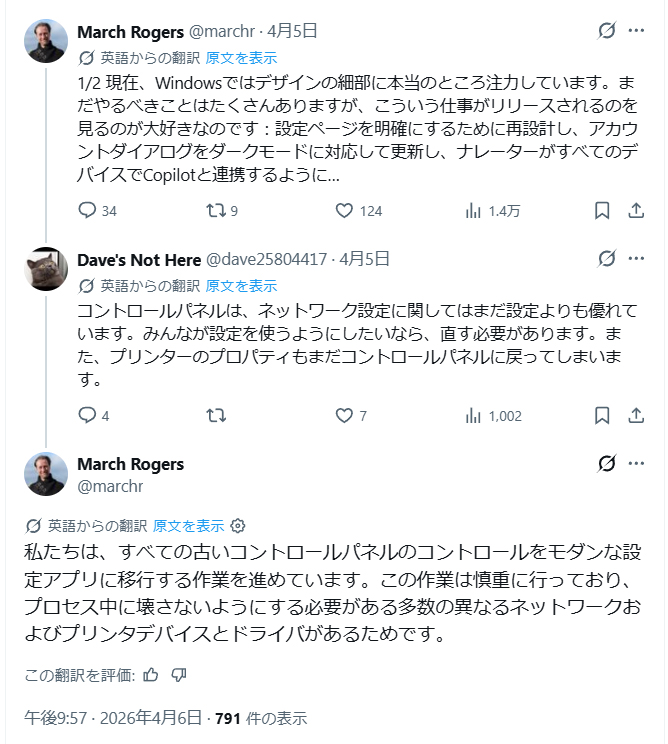
Task: Open Dave's Not Here cat avatar
Action: click(x=46, y=268)
